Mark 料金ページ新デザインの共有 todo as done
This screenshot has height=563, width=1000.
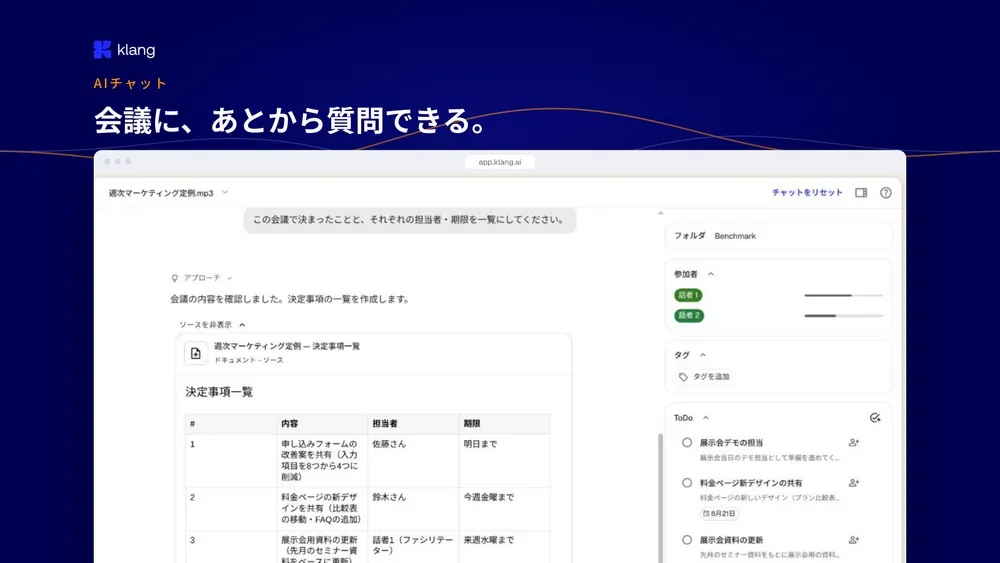tap(687, 483)
